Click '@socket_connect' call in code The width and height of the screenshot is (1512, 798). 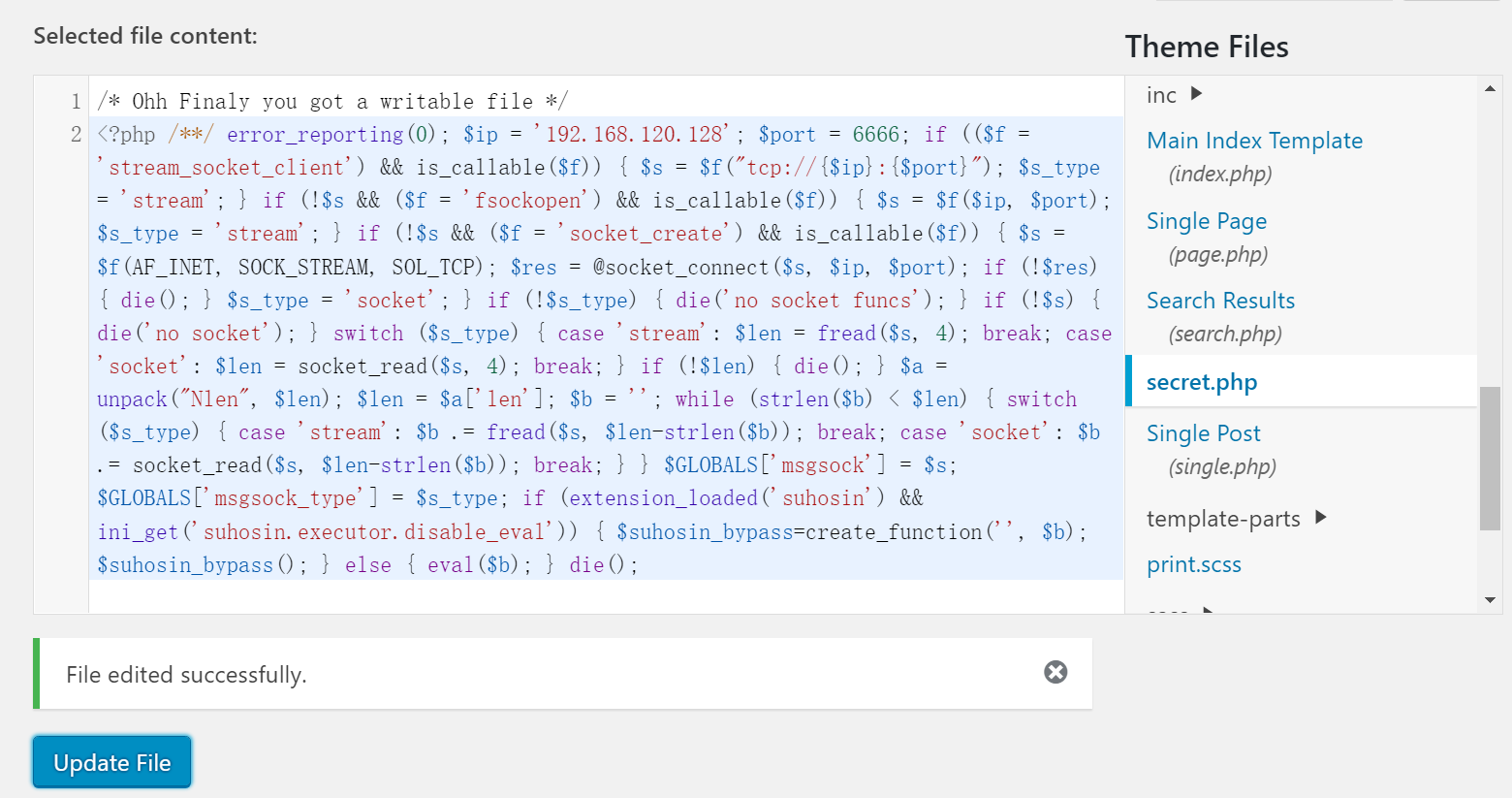click(x=681, y=268)
